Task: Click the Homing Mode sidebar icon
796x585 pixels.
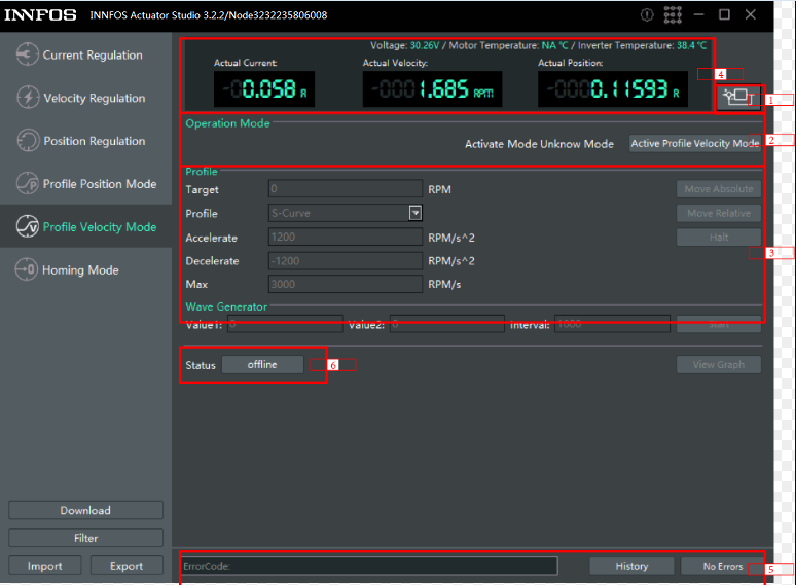Action: [27, 270]
